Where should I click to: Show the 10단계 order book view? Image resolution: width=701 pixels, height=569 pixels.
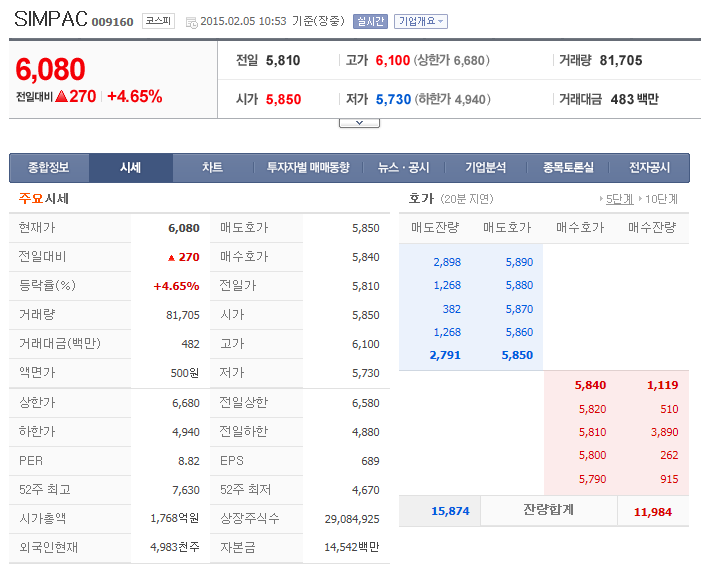point(661,199)
